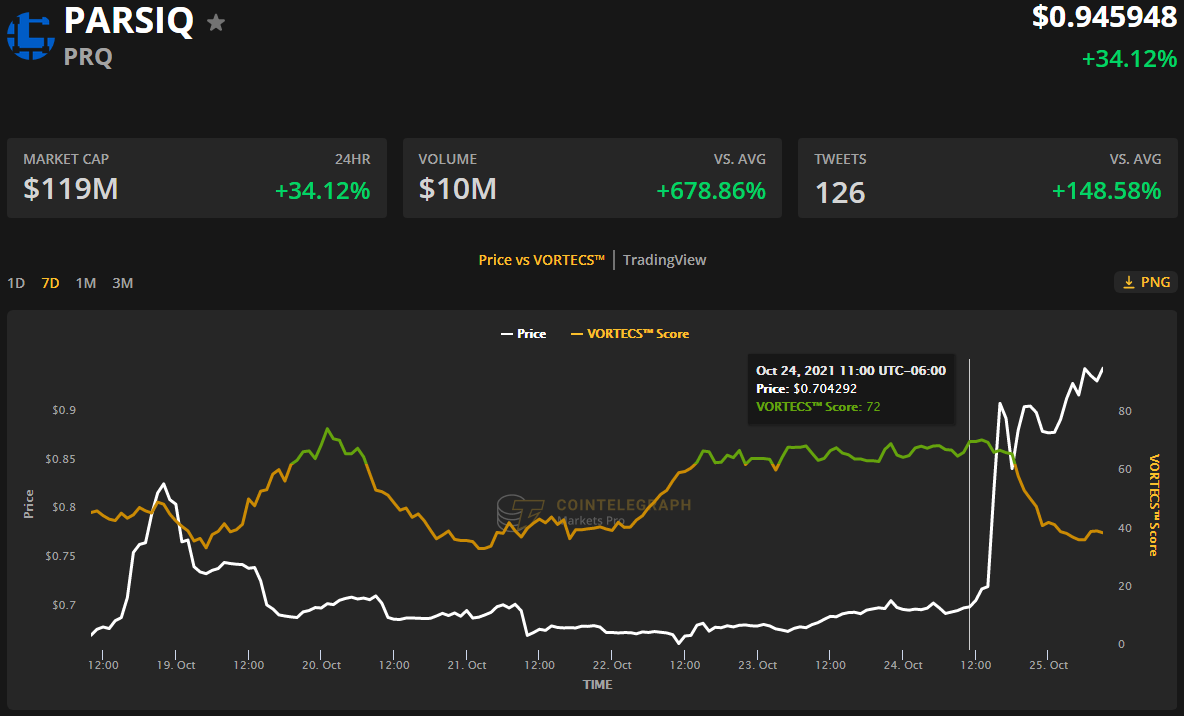Click the 25. Oct x-axis label
The width and height of the screenshot is (1184, 716).
point(1050,665)
